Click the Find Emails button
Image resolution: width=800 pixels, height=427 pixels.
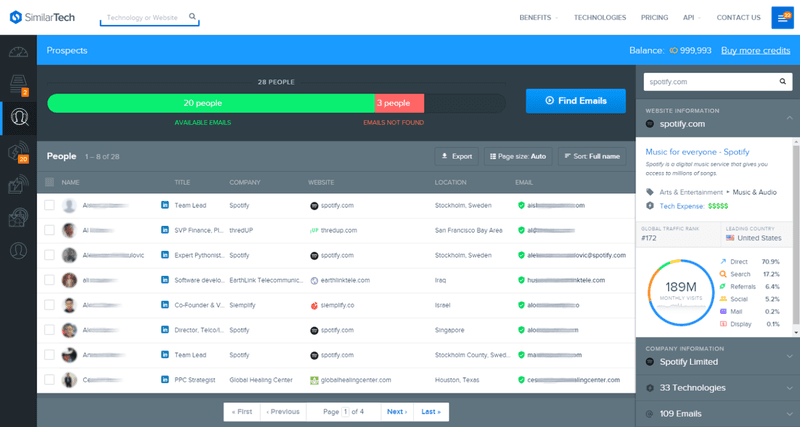(x=576, y=101)
